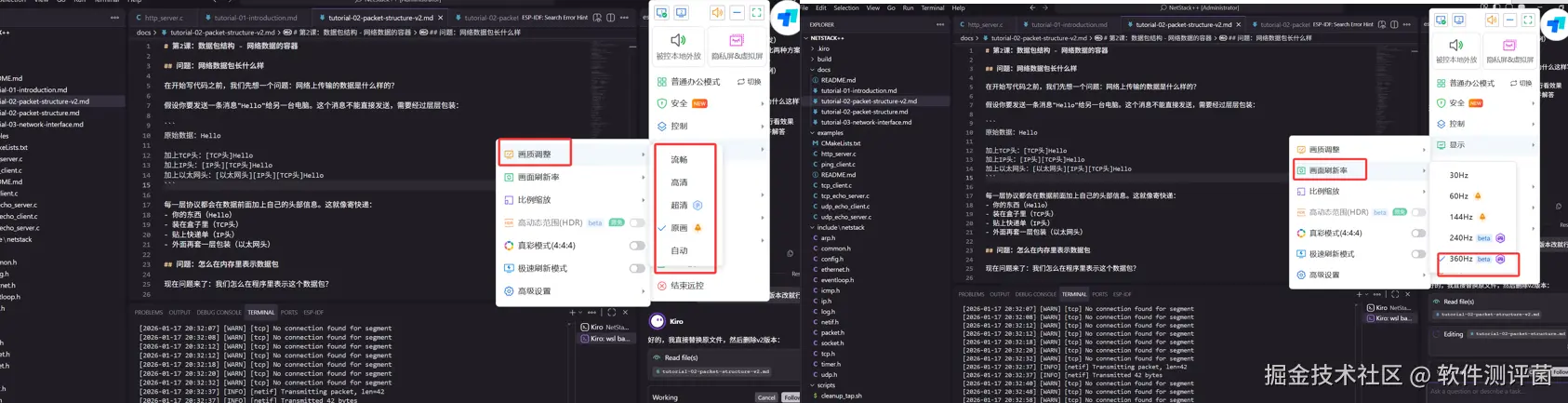This screenshot has height=403, width=1568.
Task: Set refresh rate to 30Hz
Action: point(1458,175)
